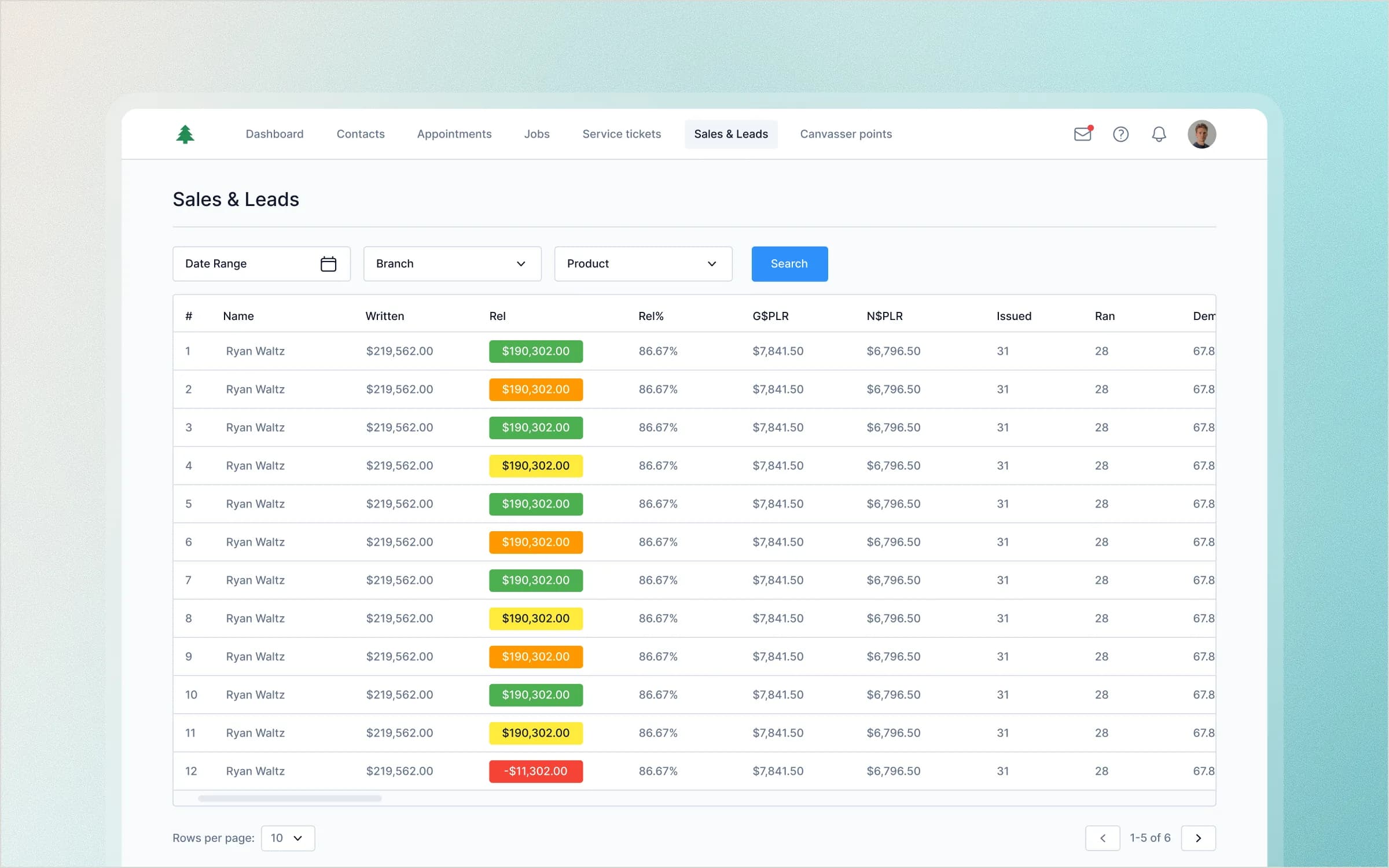Click the blue Search button
The height and width of the screenshot is (868, 1389).
tap(789, 264)
